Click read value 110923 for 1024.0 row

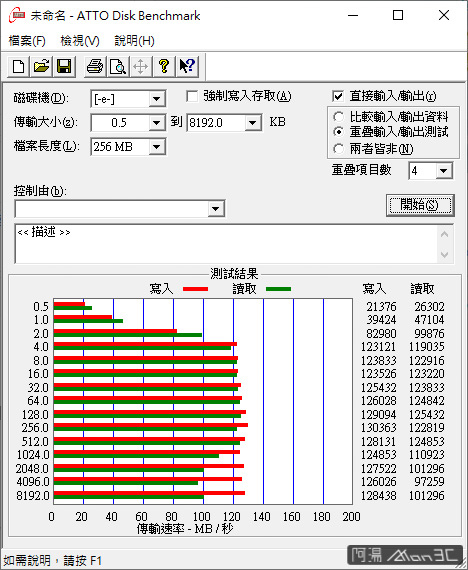[427, 455]
